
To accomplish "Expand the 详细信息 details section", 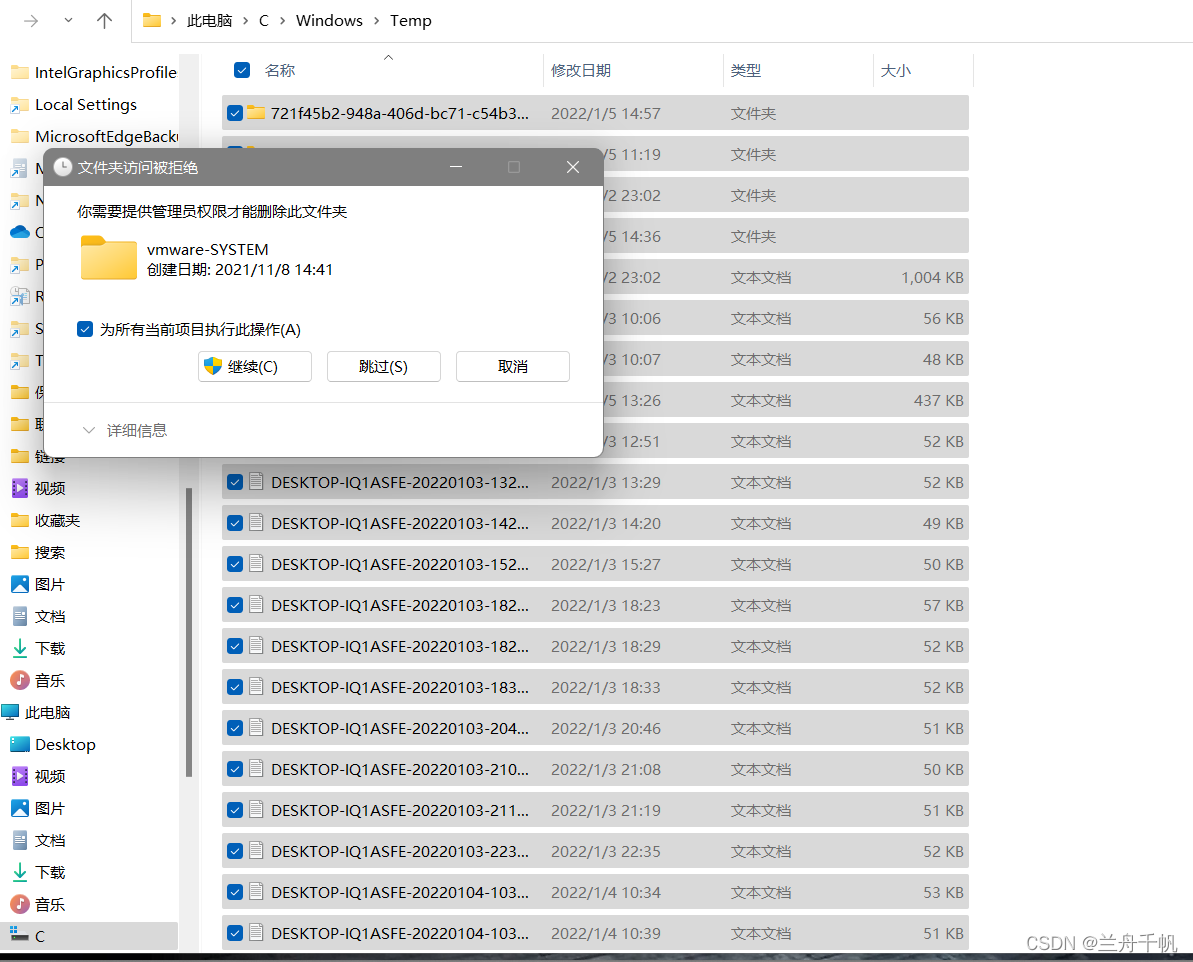I will point(125,431).
